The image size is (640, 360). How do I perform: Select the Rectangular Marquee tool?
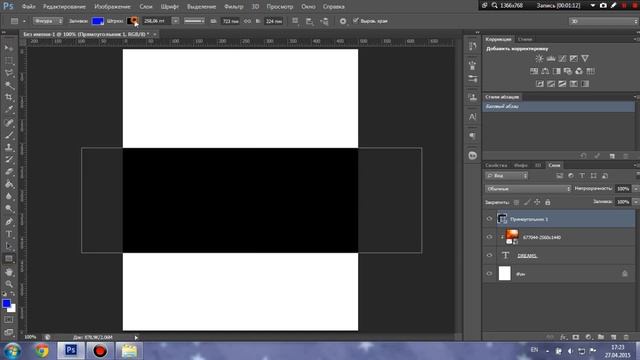tap(9, 60)
